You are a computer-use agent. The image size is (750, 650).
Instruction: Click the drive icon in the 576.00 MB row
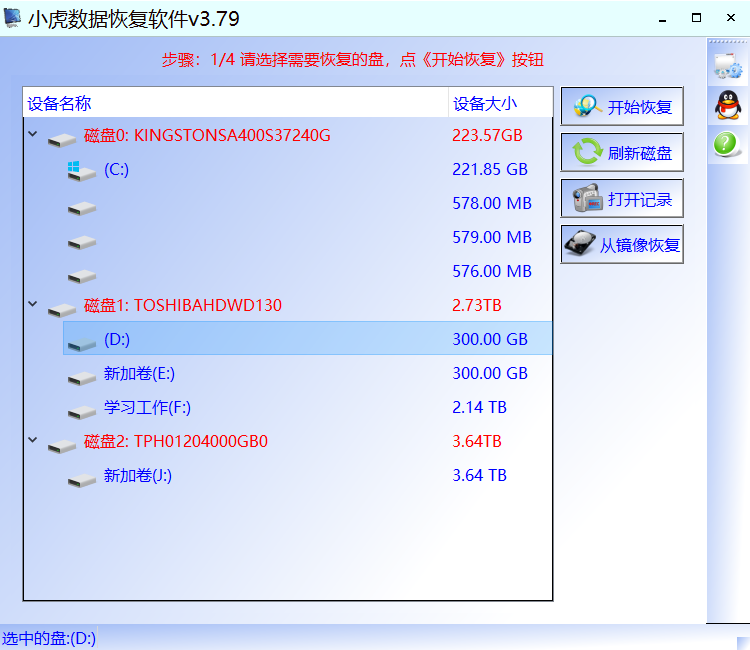coord(82,276)
